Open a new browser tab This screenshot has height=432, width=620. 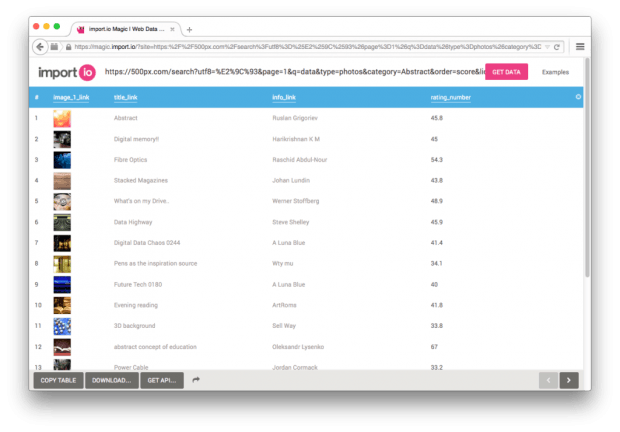click(190, 30)
